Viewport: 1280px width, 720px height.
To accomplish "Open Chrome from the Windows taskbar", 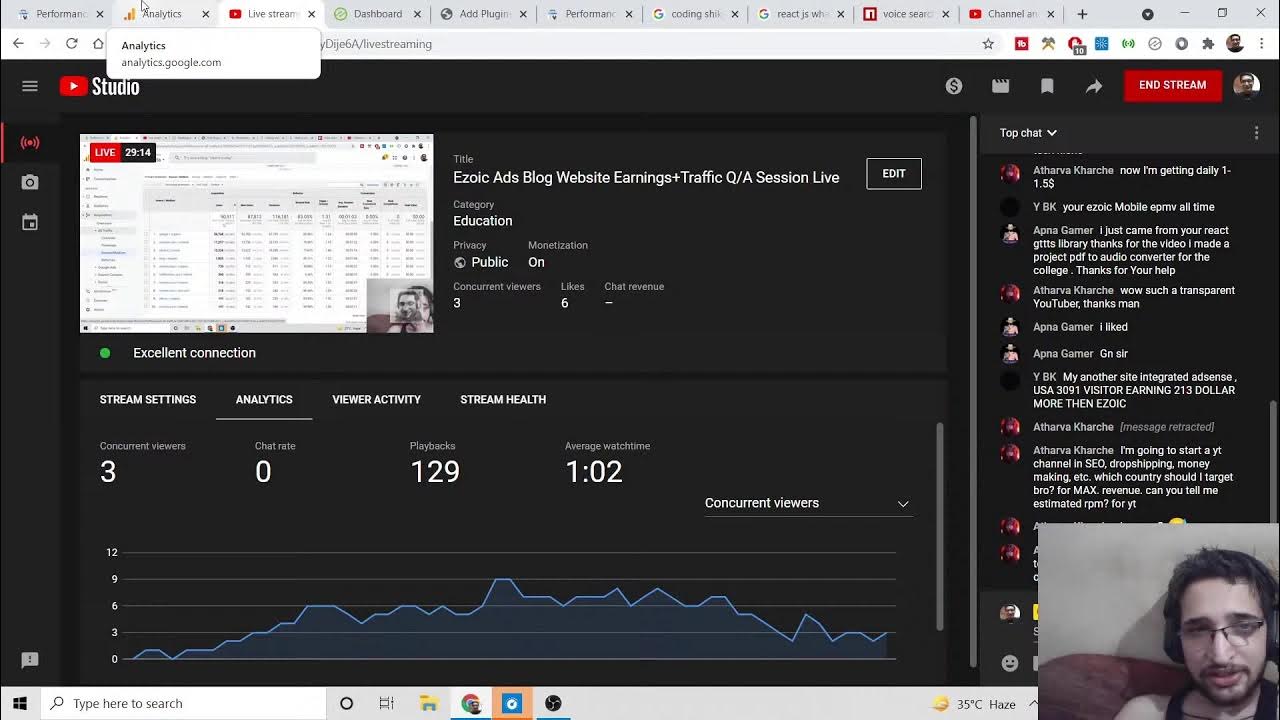I will click(470, 703).
